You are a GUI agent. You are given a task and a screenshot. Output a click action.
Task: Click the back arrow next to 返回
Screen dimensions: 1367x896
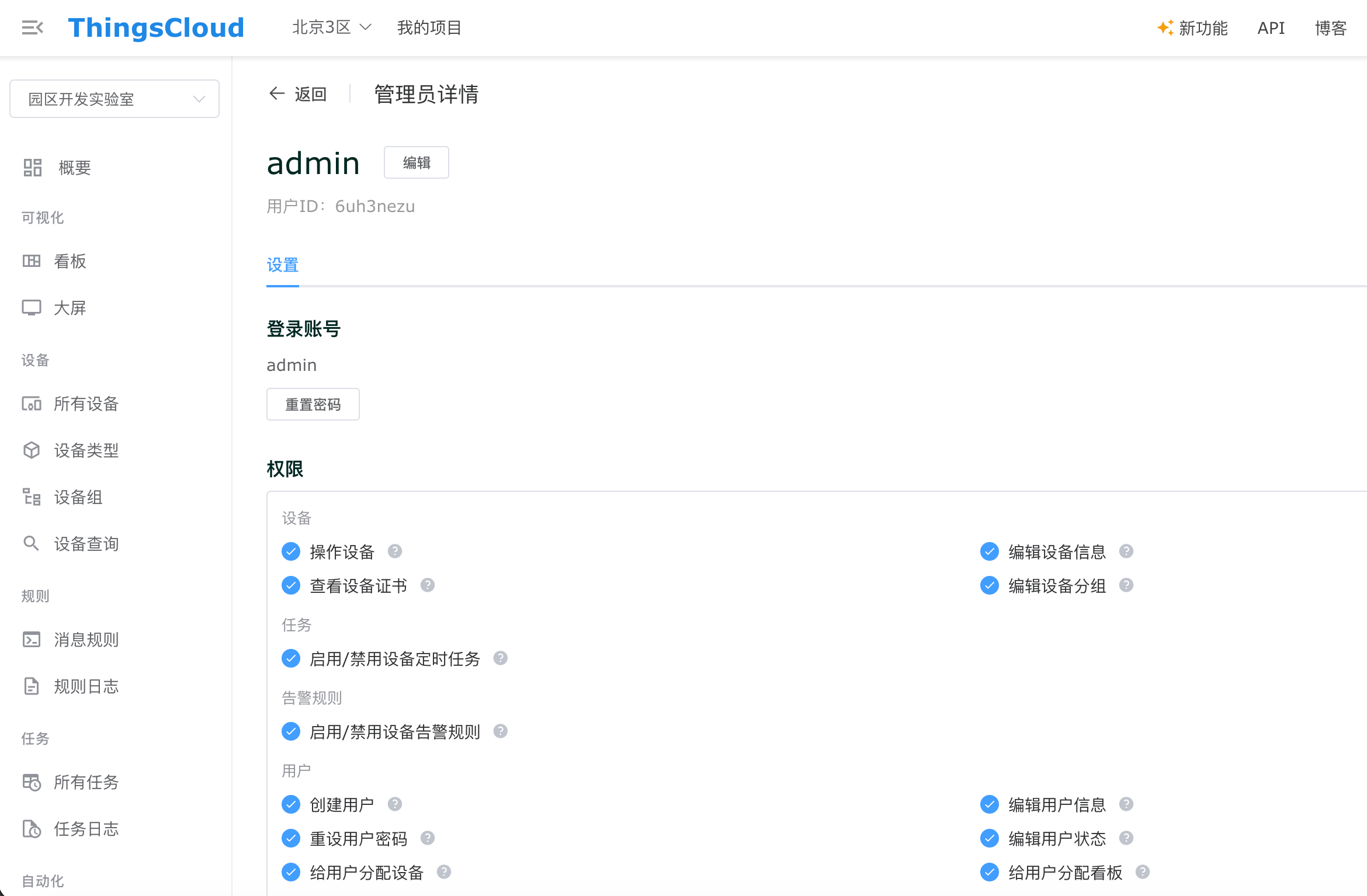point(276,93)
